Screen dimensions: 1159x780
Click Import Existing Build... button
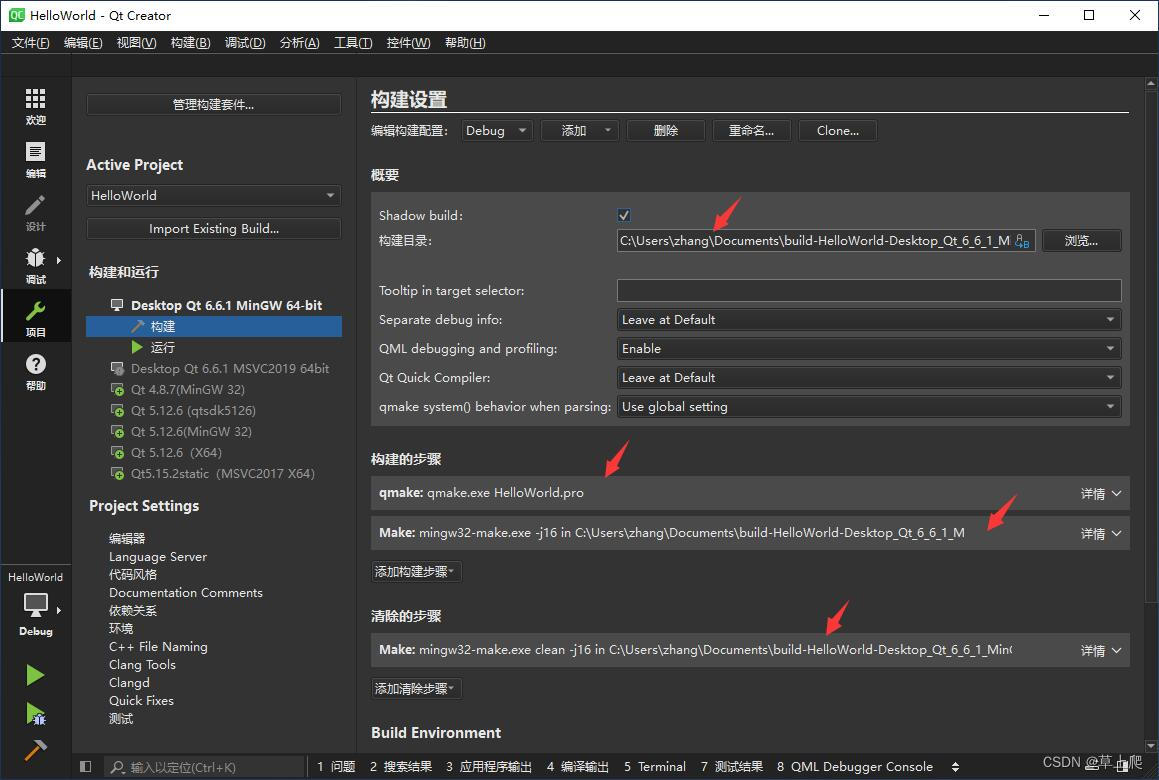pos(214,228)
